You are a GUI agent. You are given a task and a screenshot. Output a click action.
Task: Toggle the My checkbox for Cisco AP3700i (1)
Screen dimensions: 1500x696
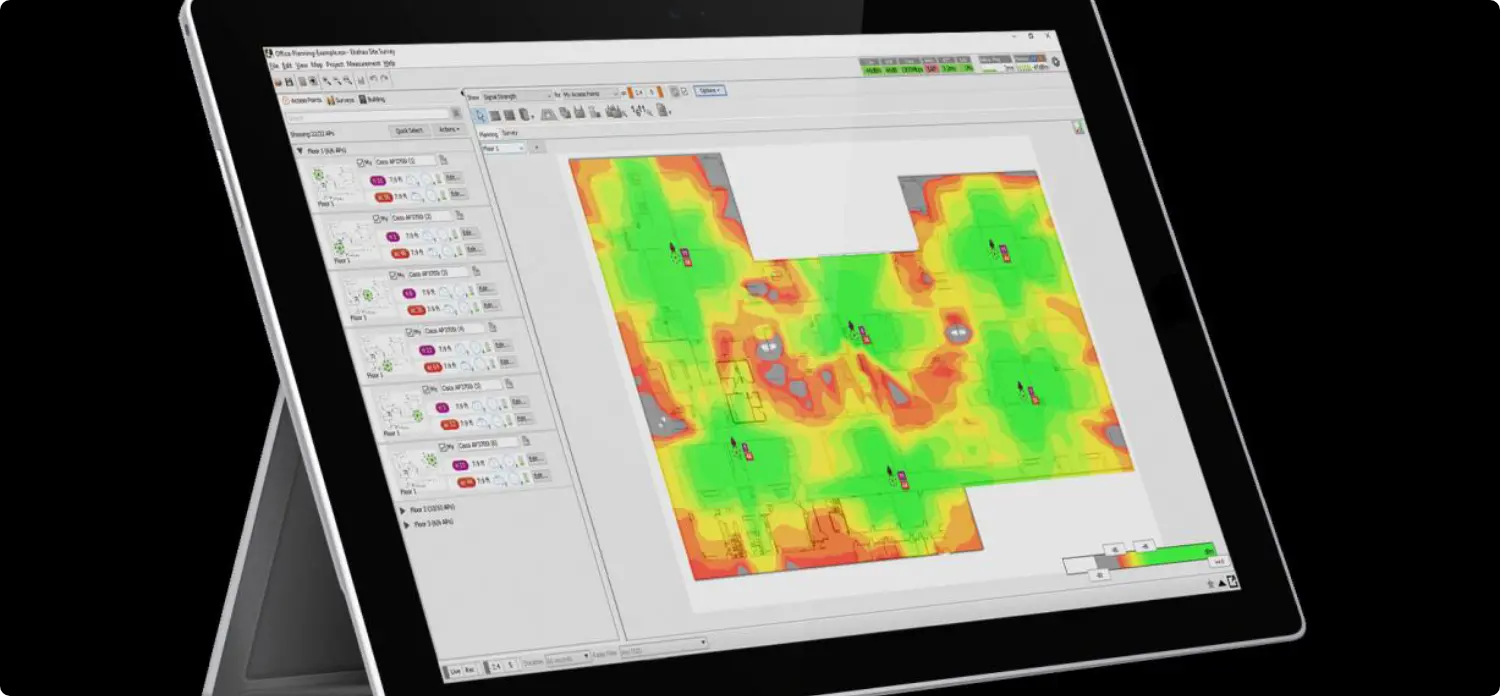(361, 162)
